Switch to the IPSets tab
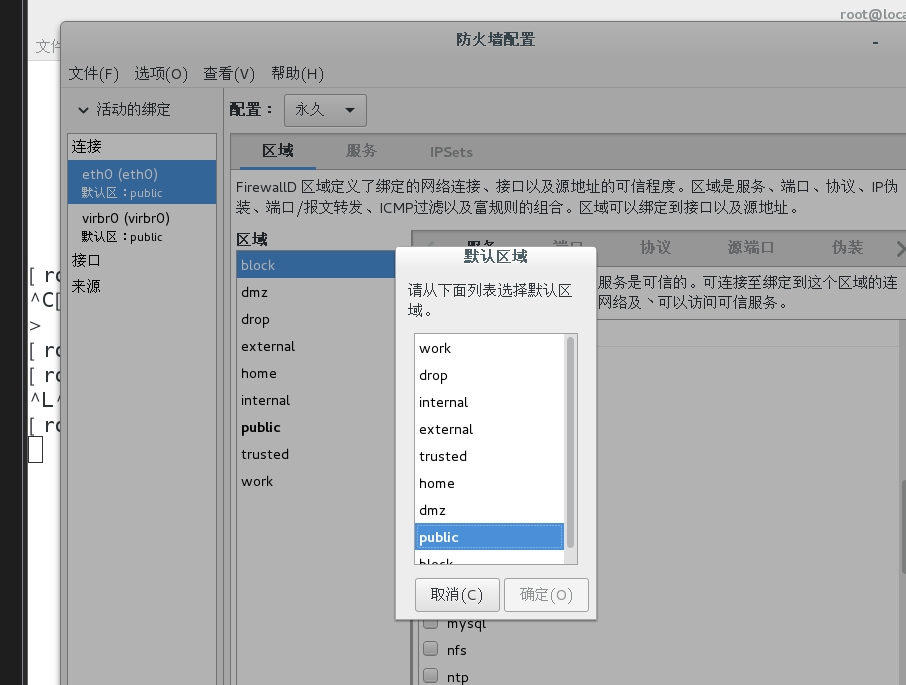This screenshot has height=685, width=906. tap(451, 152)
